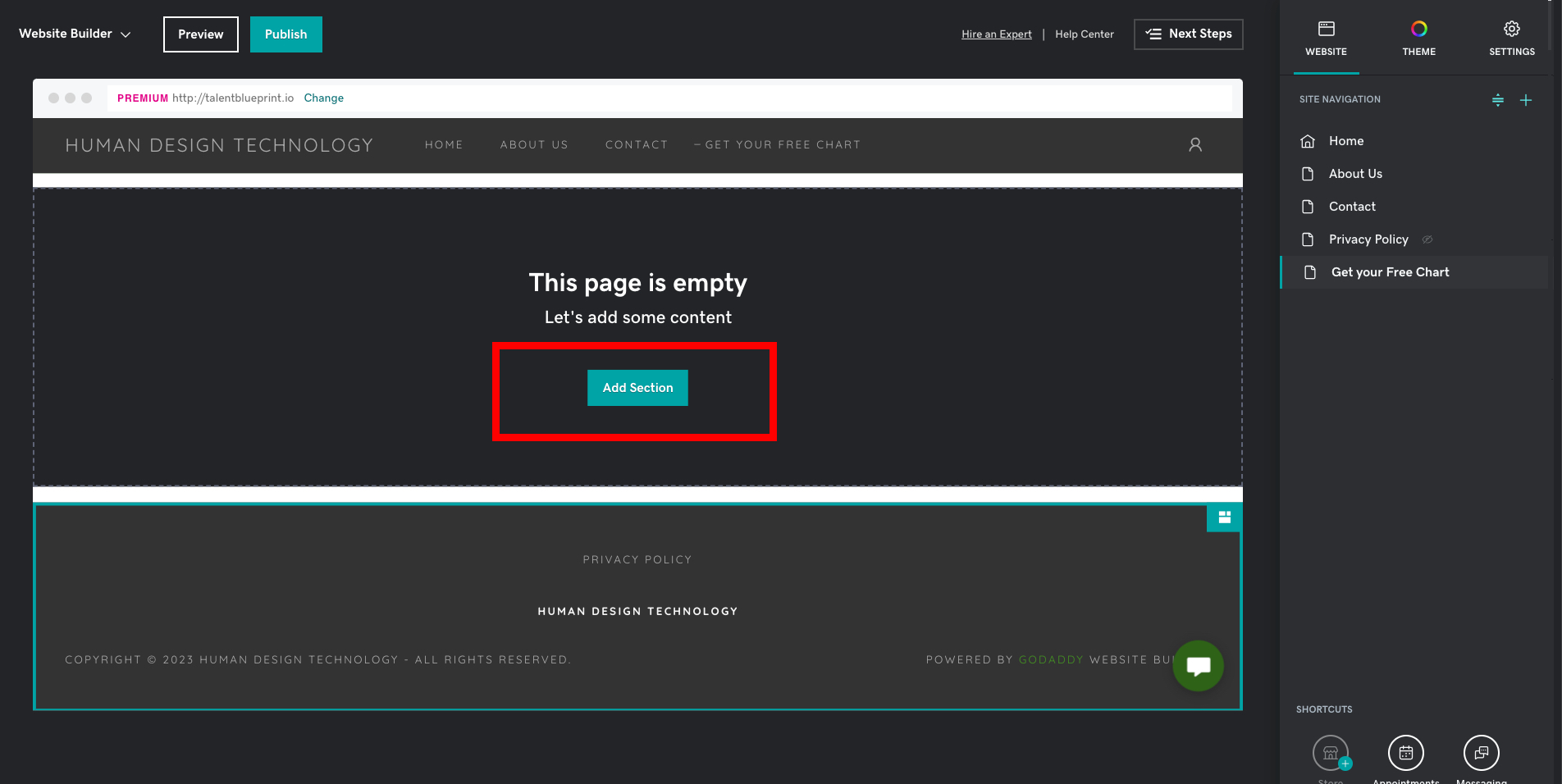This screenshot has height=784, width=1562.
Task: Click CONTACT in site preview menu
Action: (637, 144)
